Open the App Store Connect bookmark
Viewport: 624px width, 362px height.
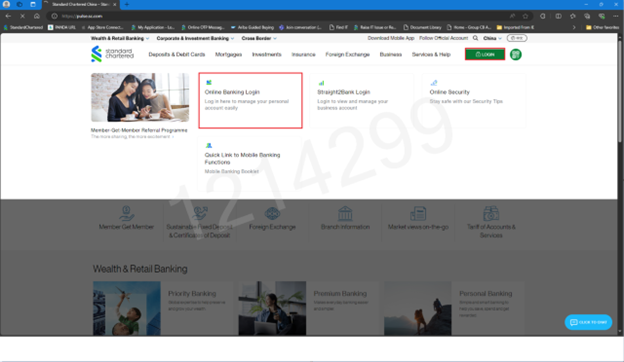coord(102,27)
